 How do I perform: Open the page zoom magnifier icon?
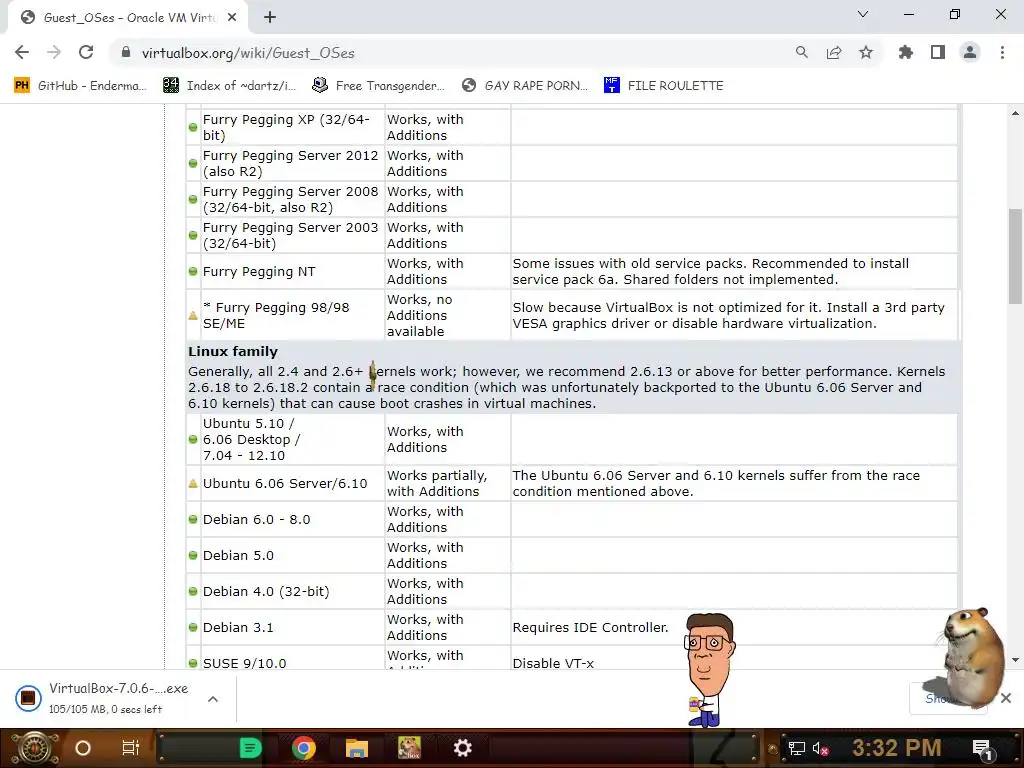[x=801, y=52]
